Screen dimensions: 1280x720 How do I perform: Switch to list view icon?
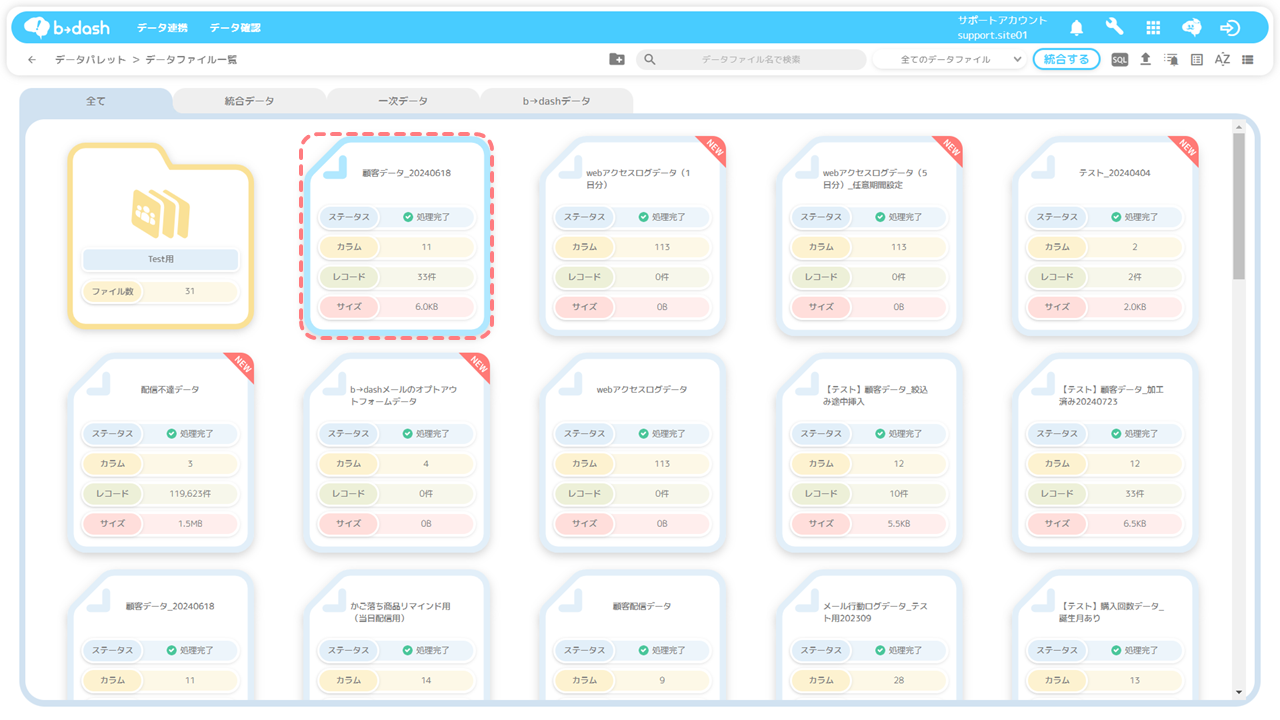[x=1248, y=60]
